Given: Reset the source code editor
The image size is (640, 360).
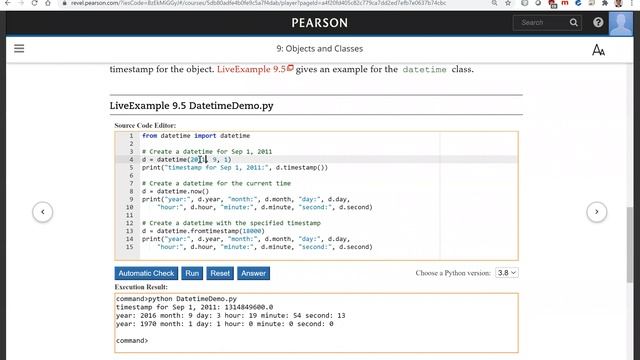Looking at the screenshot, I should click(x=220, y=273).
